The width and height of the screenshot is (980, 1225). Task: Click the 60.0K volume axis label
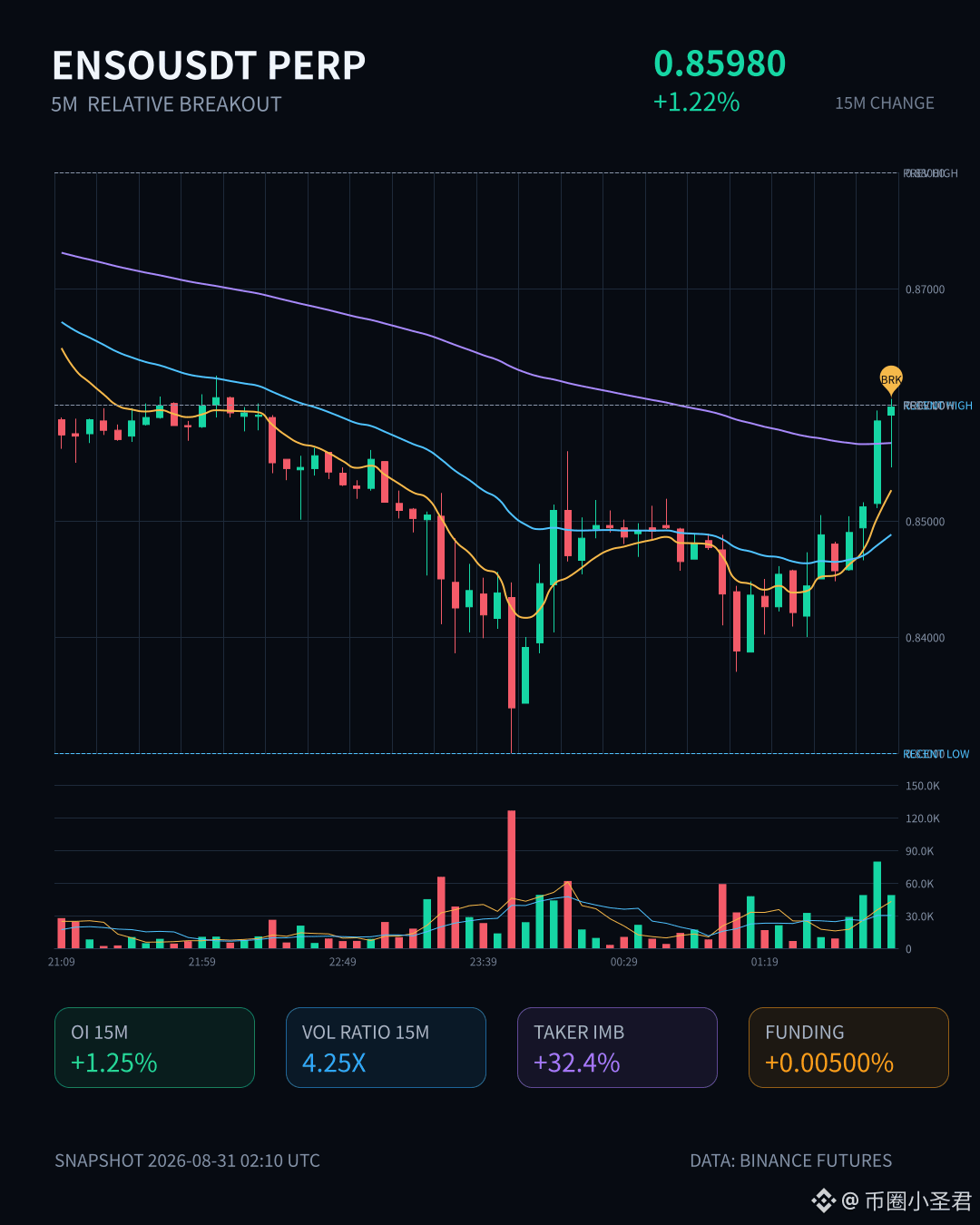click(920, 884)
